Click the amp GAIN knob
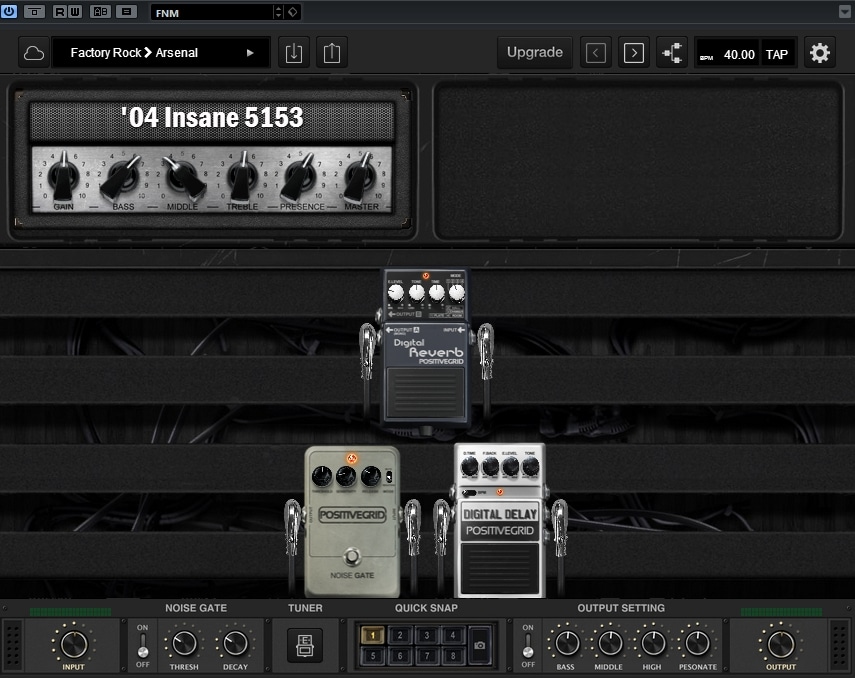 [x=63, y=176]
